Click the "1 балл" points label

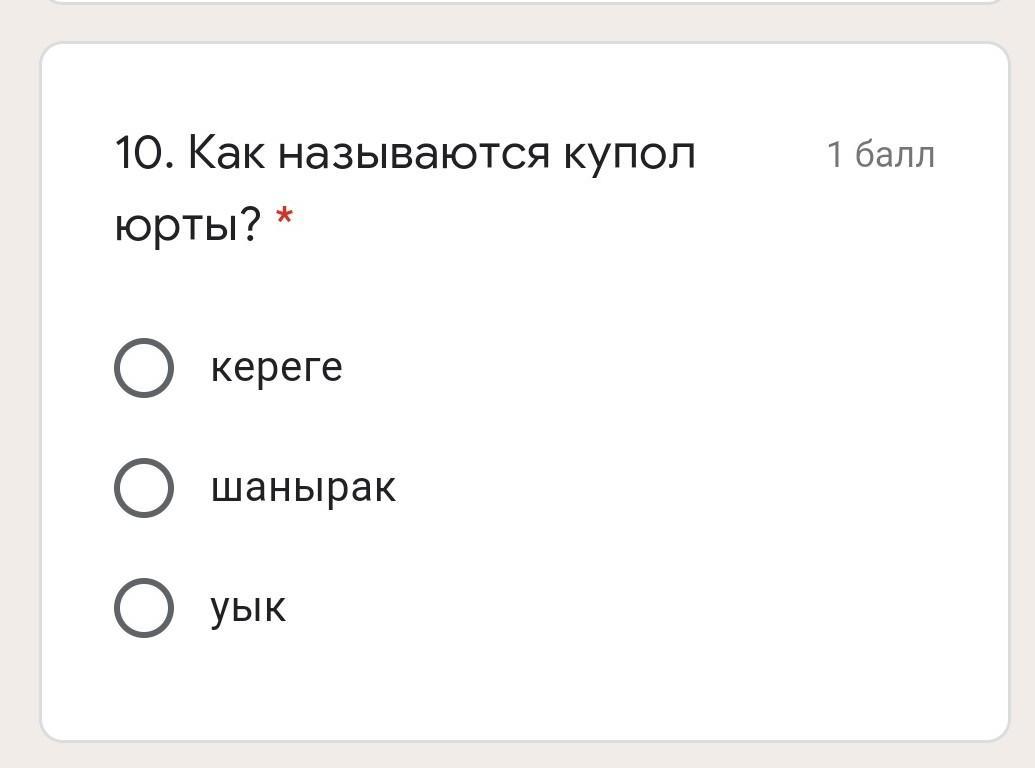880,155
